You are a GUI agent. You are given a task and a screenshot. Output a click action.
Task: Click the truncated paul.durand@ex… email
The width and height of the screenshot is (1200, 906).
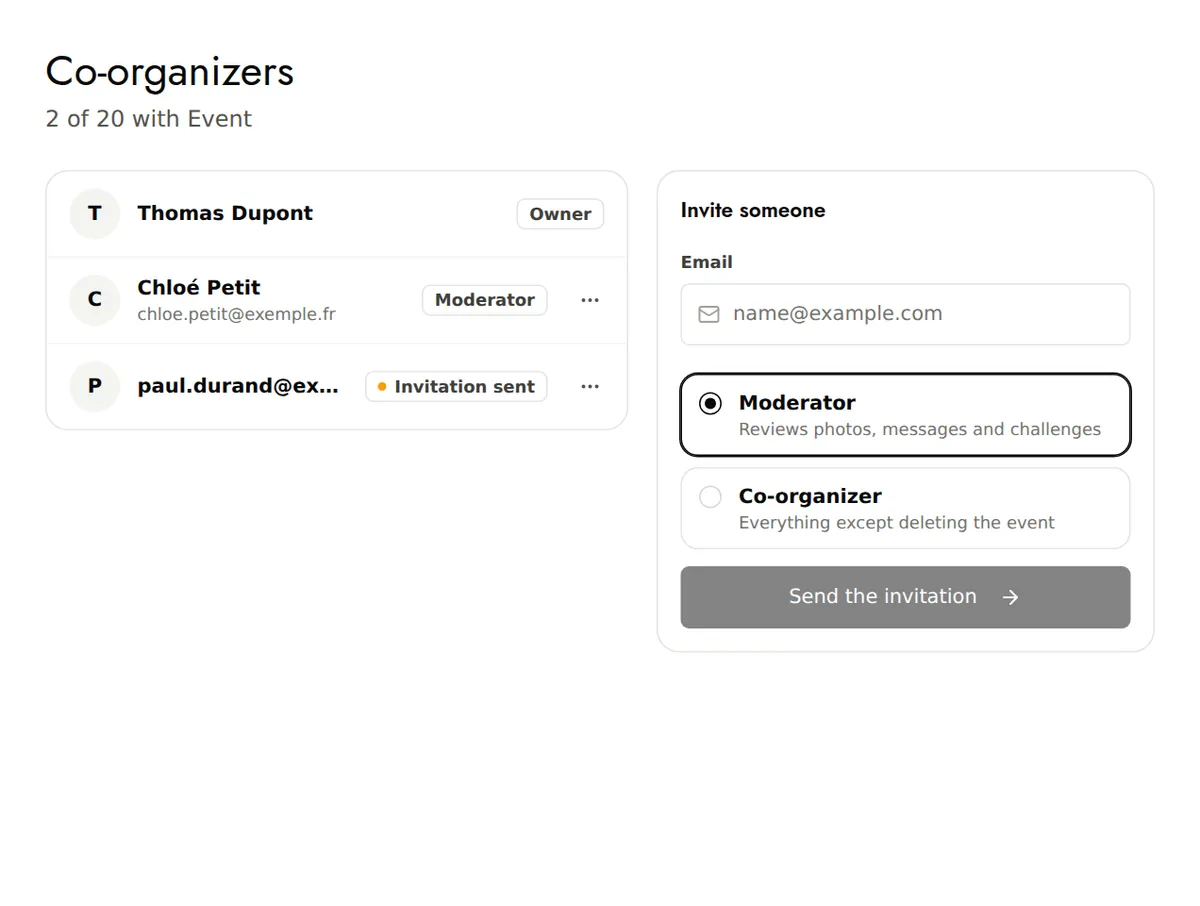(x=238, y=387)
